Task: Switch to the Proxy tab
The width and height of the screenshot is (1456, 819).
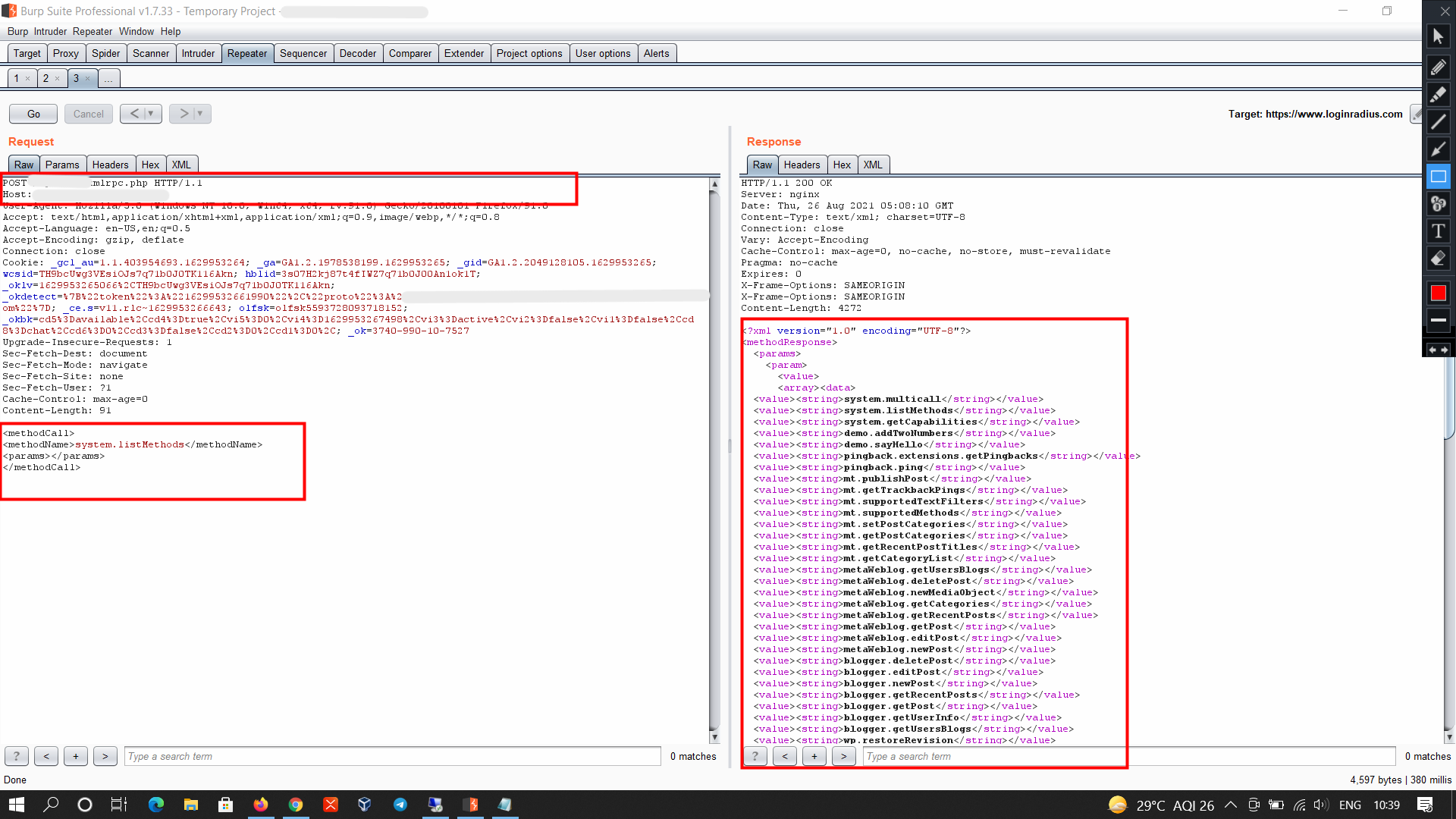Action: (66, 53)
